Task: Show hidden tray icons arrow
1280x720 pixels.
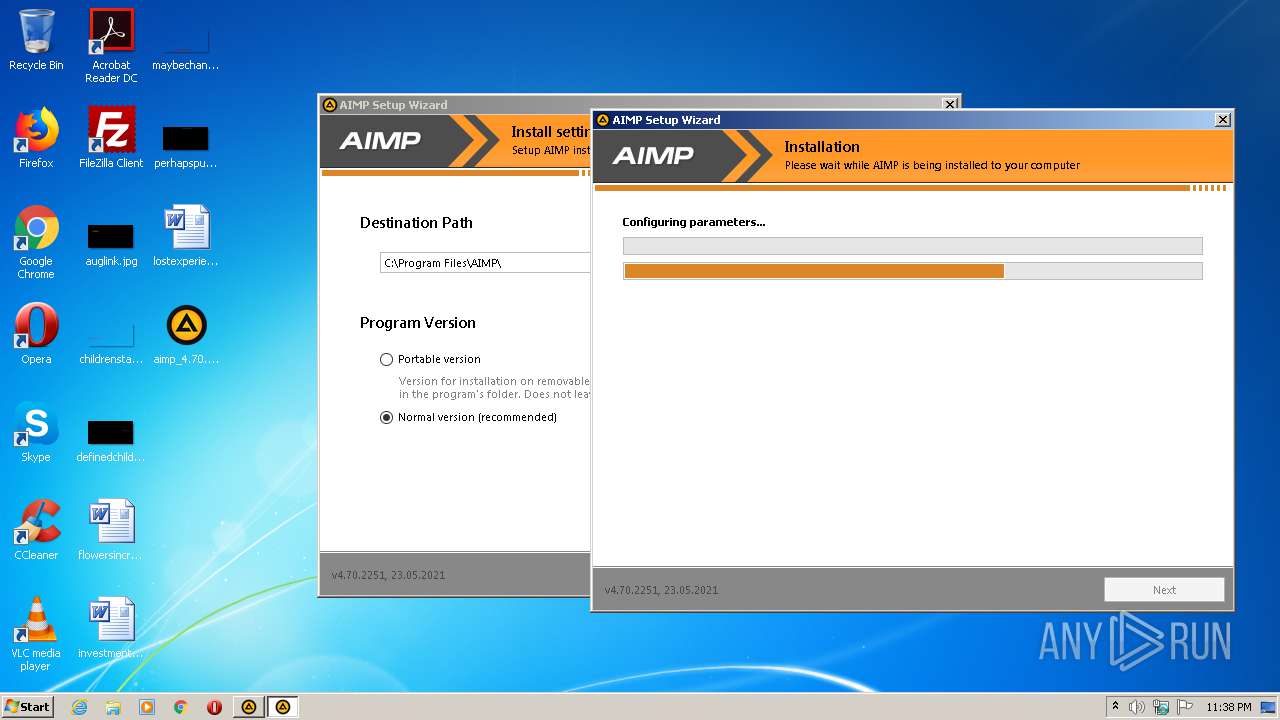Action: point(1115,707)
